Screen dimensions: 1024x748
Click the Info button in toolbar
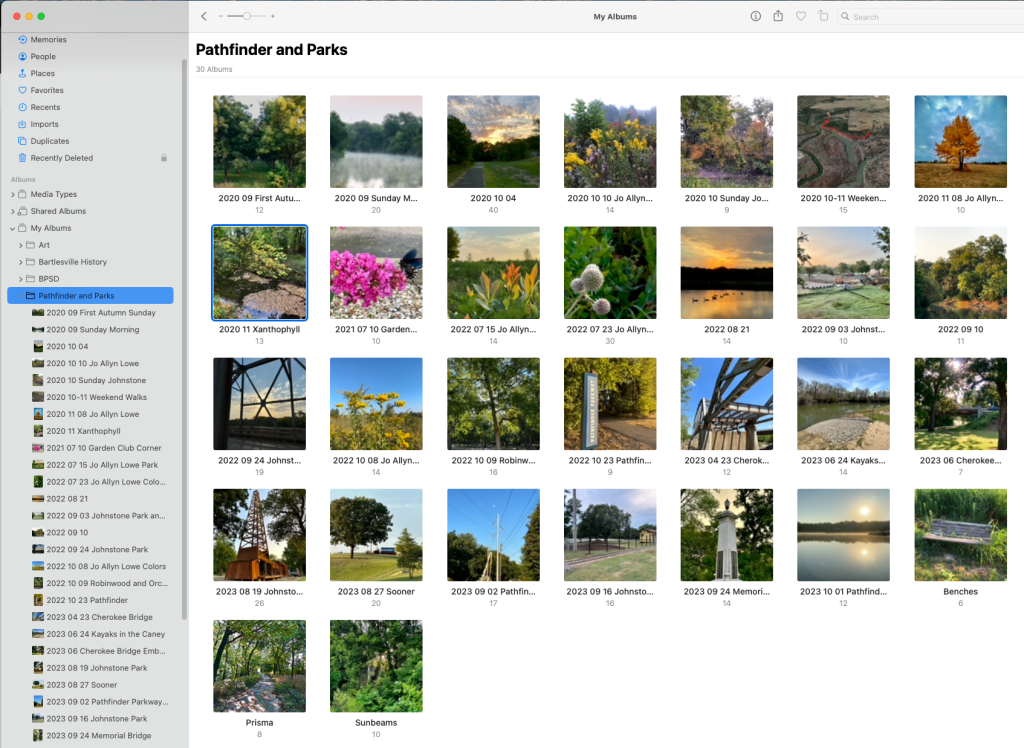(x=755, y=16)
